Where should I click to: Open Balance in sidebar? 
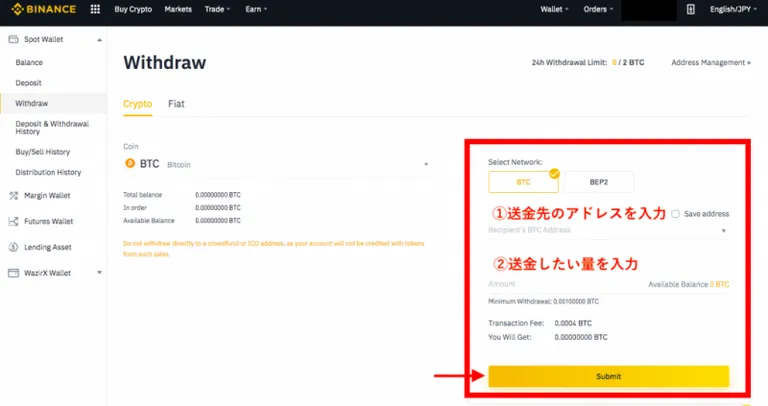[x=29, y=62]
